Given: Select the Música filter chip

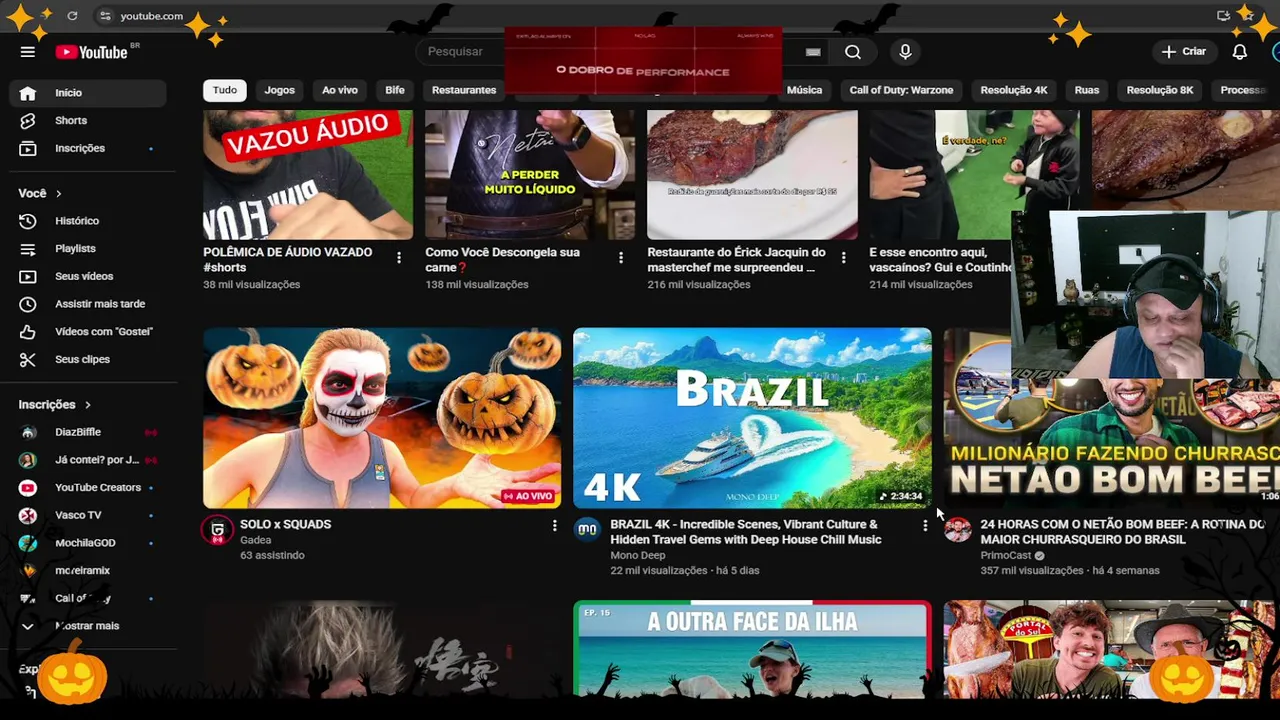Looking at the screenshot, I should (x=804, y=90).
